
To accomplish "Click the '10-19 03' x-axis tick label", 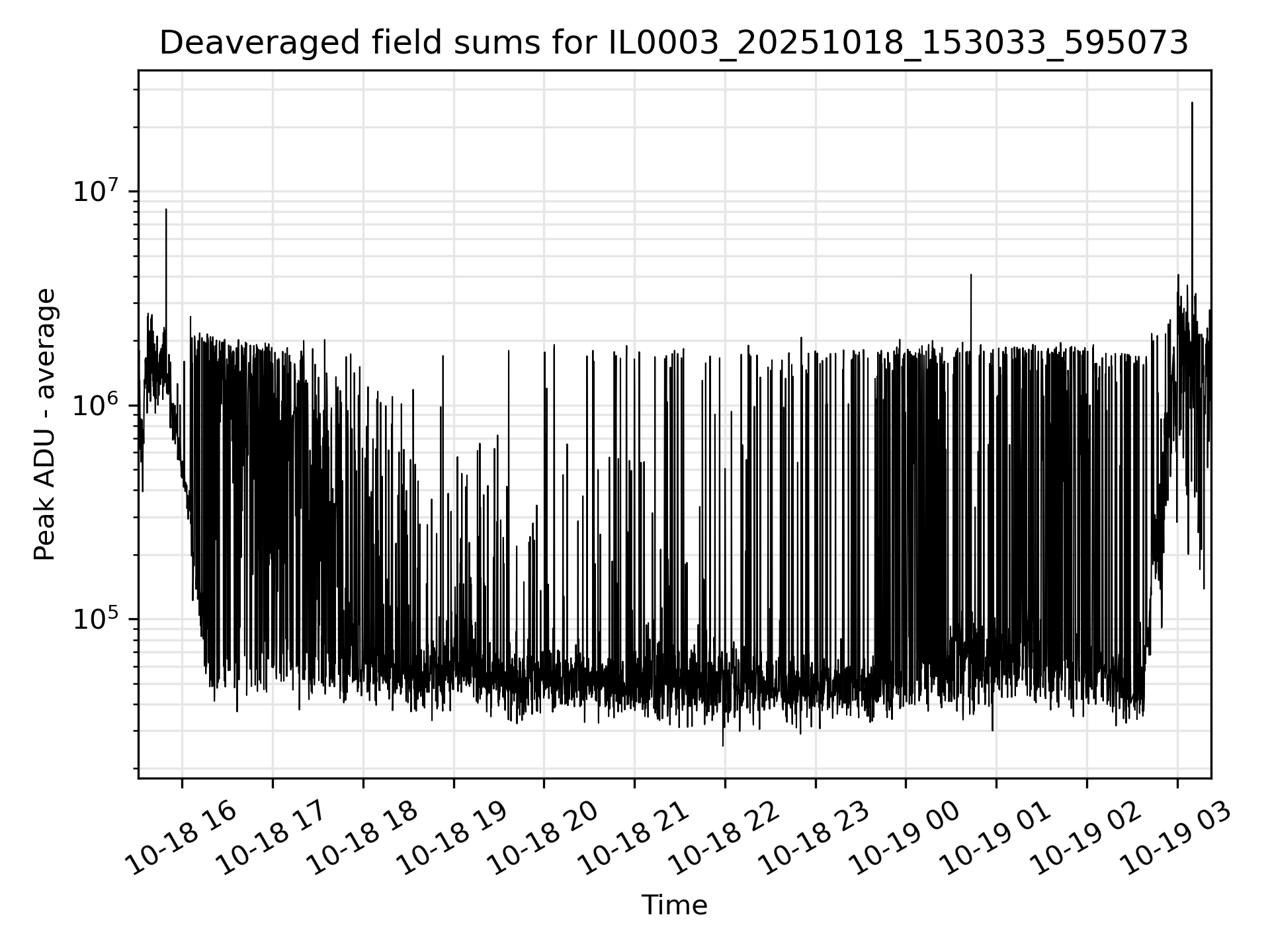I will (x=1177, y=838).
